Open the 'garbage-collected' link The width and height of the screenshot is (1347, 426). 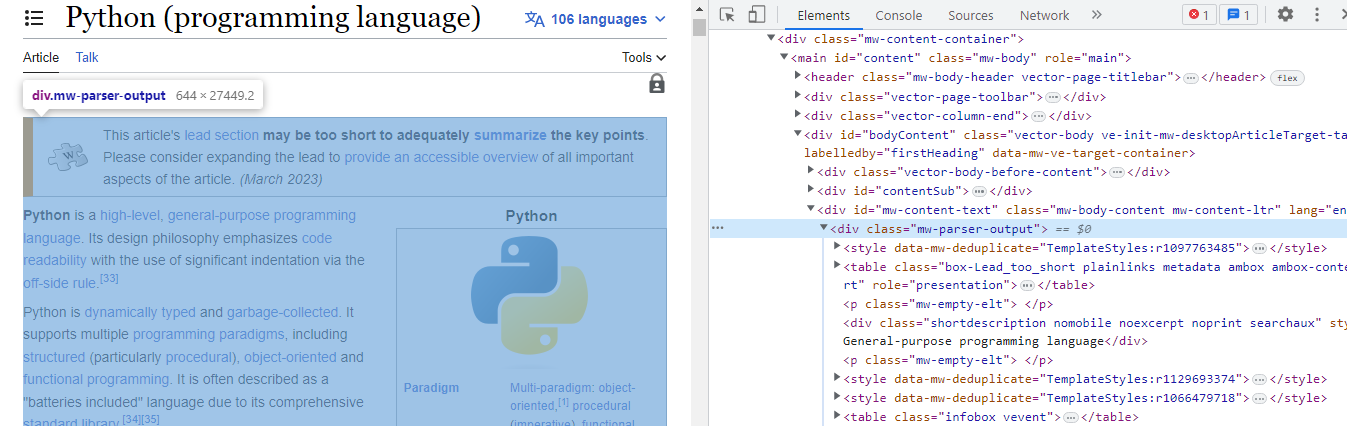[x=283, y=312]
